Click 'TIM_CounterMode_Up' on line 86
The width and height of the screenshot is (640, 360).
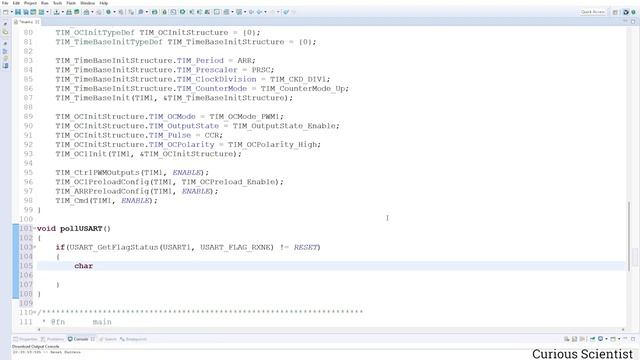coord(302,89)
